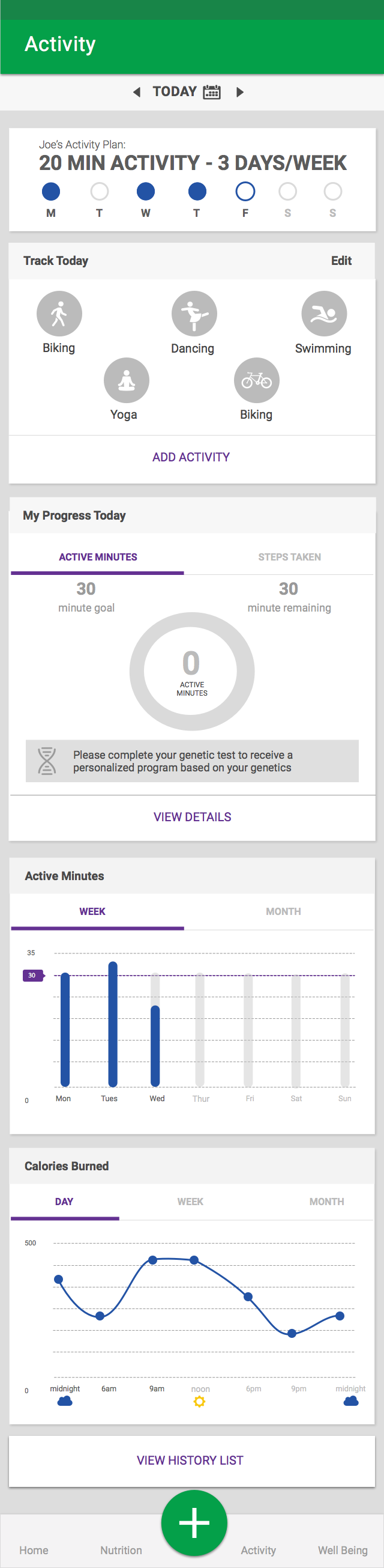
Task: Go to previous day with left arrow
Action: click(x=137, y=92)
